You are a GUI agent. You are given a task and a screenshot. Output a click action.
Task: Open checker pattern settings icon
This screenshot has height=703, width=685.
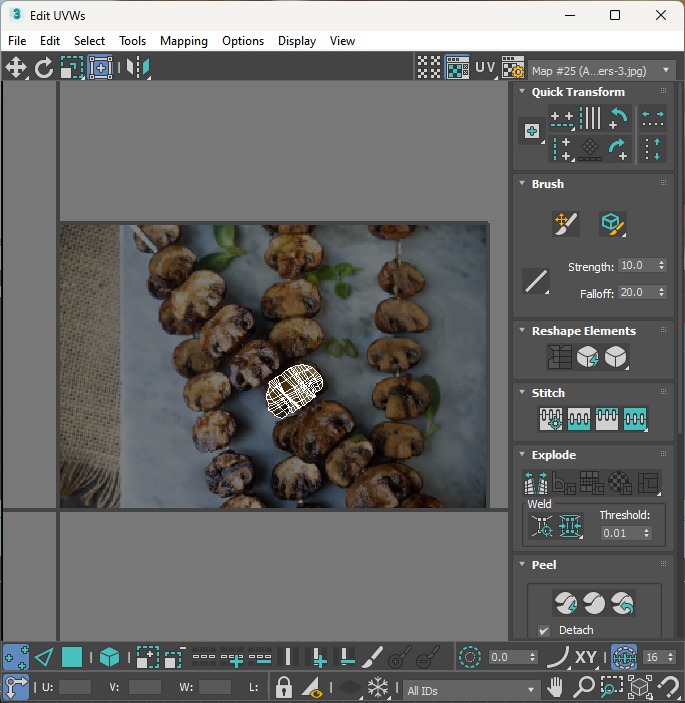click(513, 68)
